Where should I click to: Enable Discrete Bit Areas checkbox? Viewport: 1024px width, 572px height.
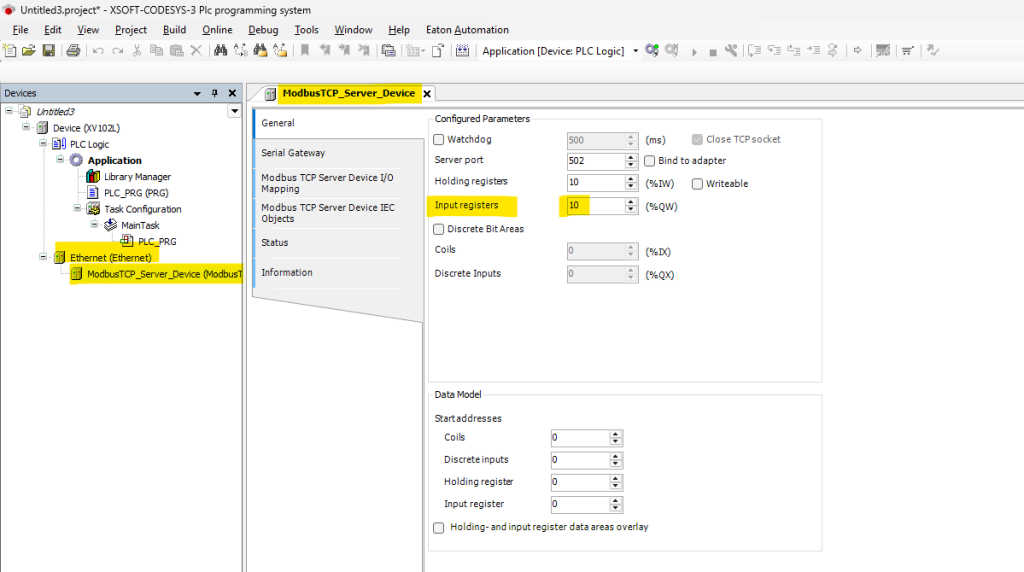pos(439,229)
